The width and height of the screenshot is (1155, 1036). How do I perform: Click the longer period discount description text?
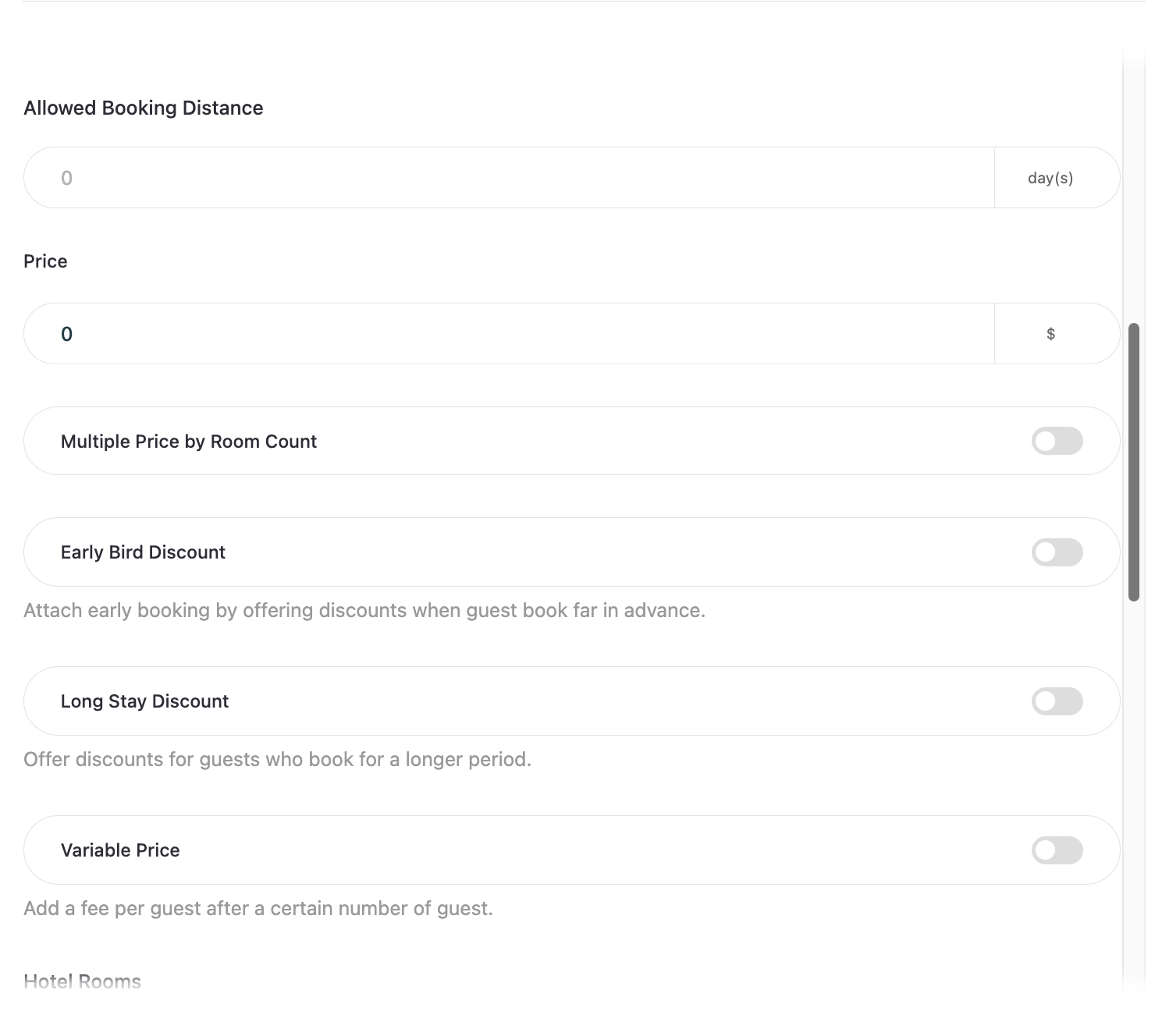(x=277, y=759)
